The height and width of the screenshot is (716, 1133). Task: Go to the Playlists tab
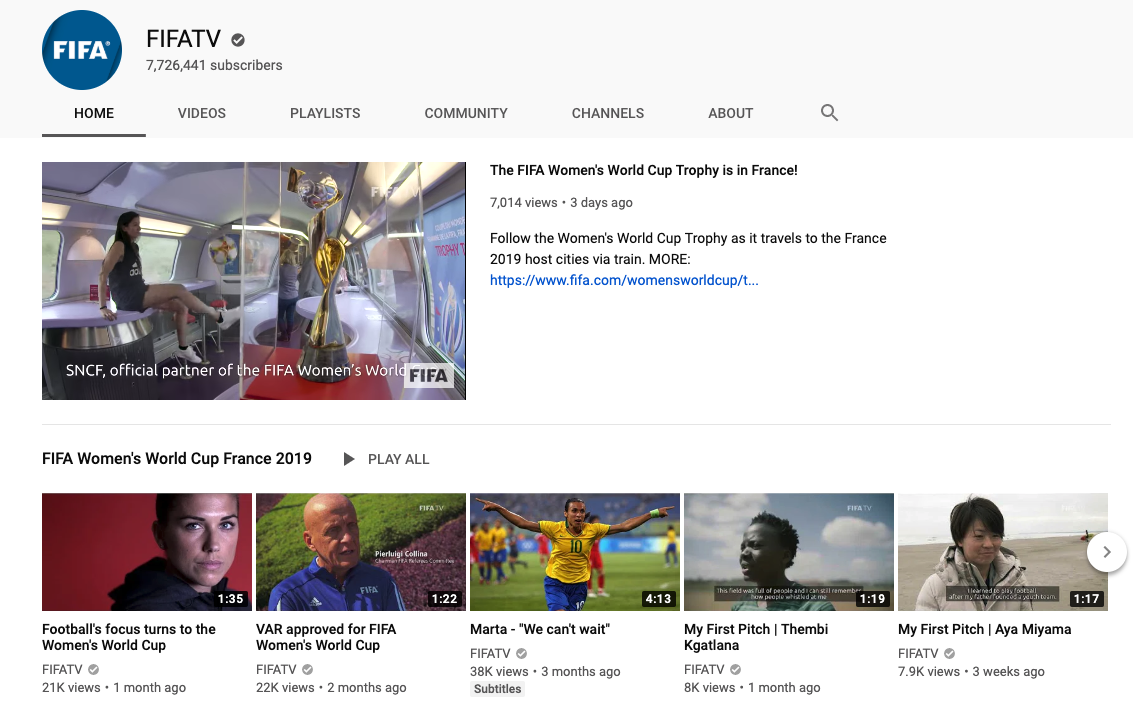(x=325, y=113)
